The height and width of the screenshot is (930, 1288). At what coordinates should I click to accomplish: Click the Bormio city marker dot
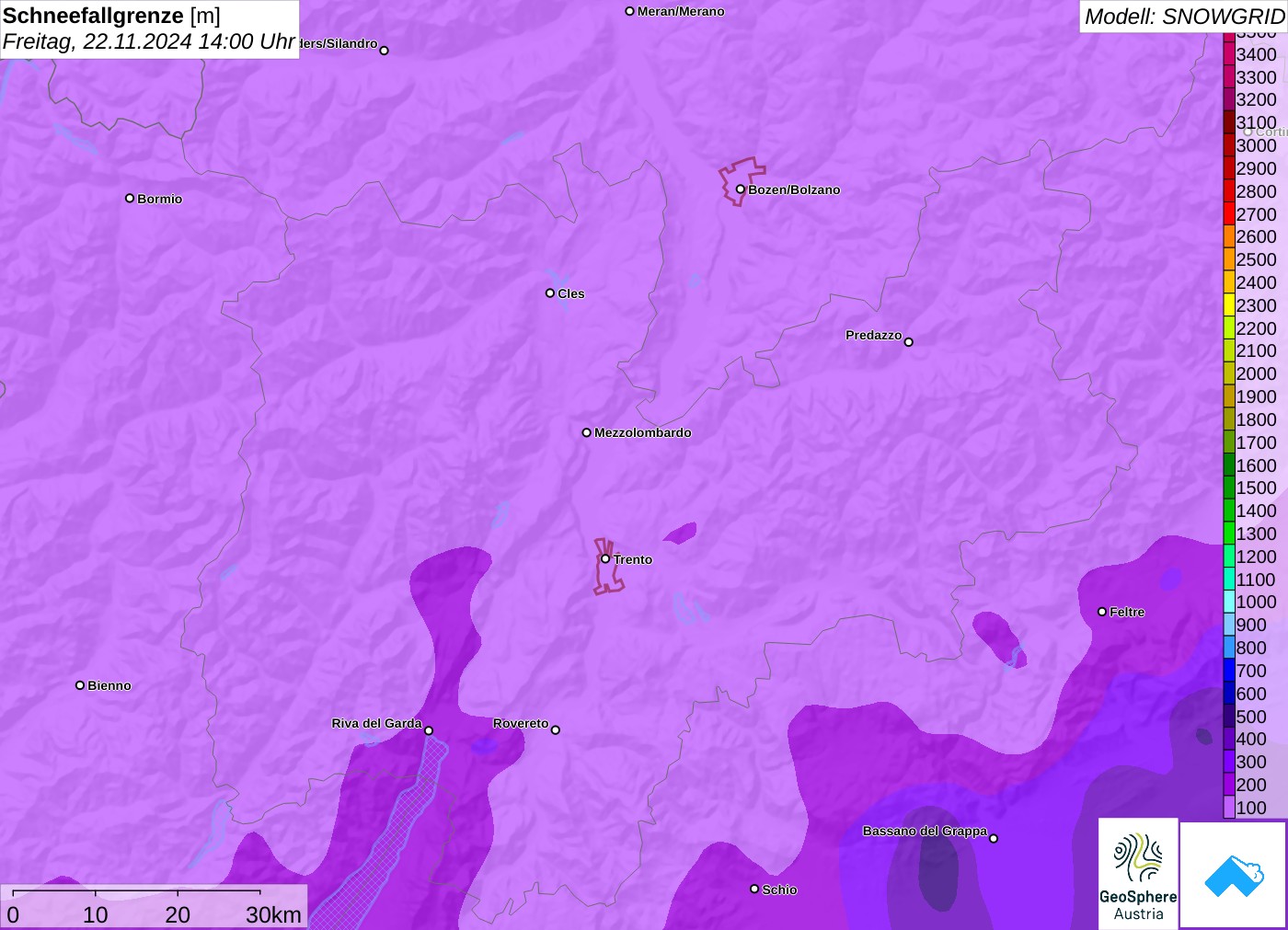130,198
